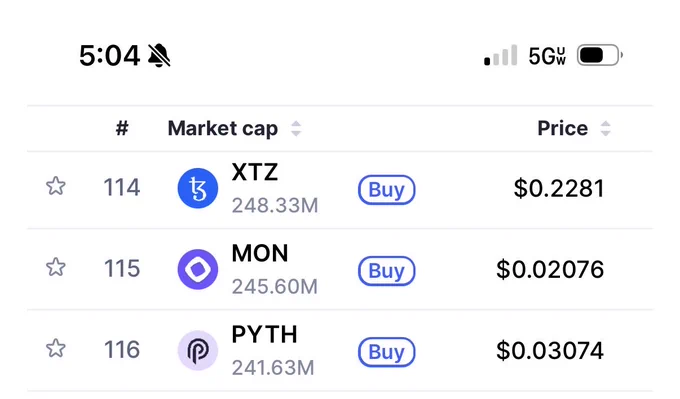Tap the Market cap header label

point(222,129)
